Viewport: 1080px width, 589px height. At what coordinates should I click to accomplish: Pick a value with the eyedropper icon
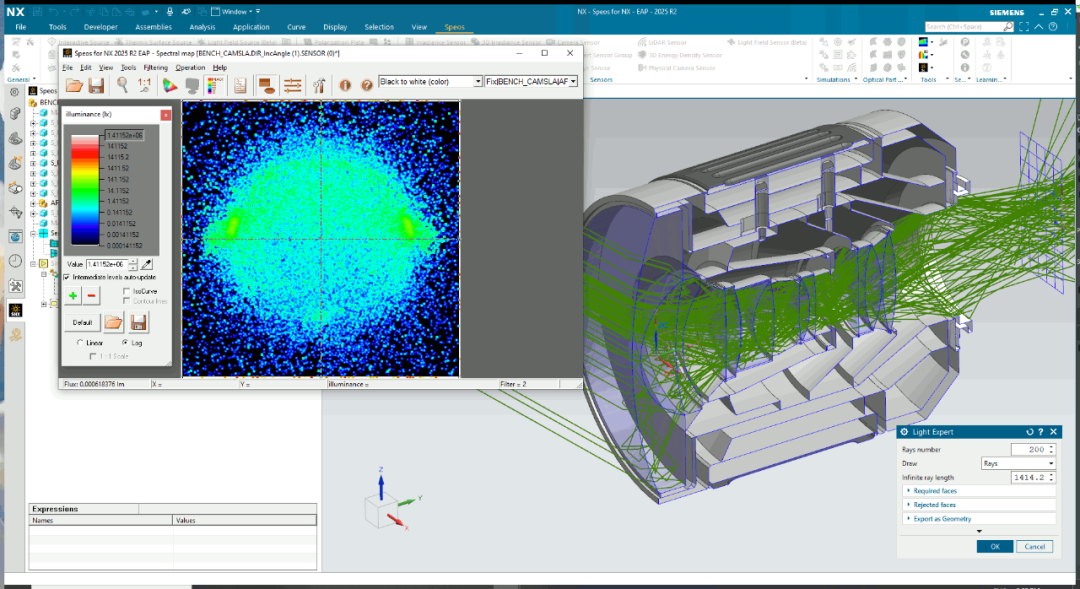pyautogui.click(x=147, y=265)
